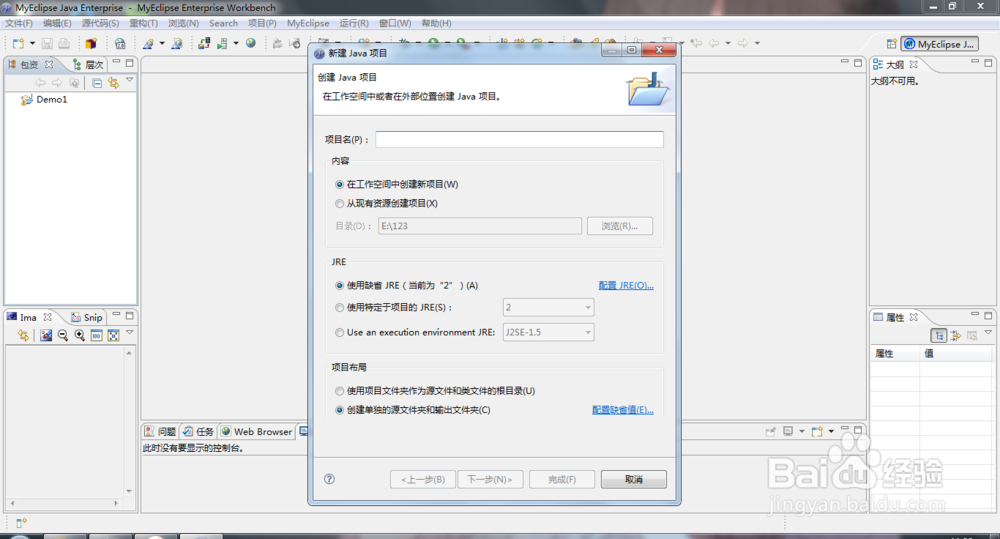Open Package Explorer view menu triangle
1000x539 pixels.
129,80
